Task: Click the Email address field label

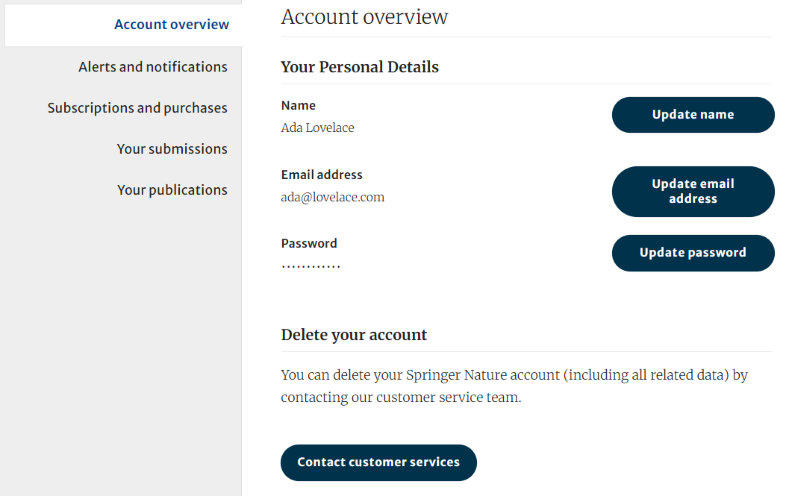Action: click(x=321, y=175)
